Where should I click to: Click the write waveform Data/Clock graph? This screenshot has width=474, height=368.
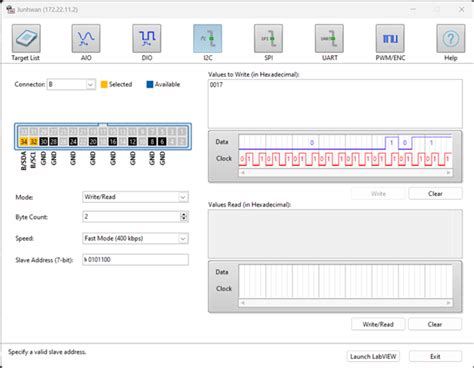click(345, 151)
